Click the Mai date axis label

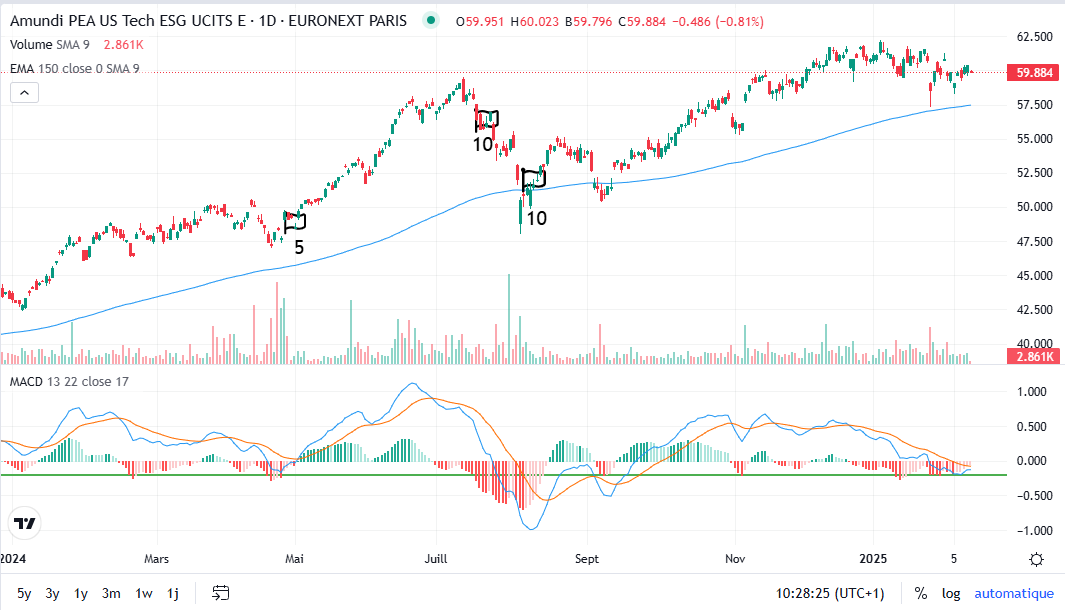pyautogui.click(x=294, y=558)
